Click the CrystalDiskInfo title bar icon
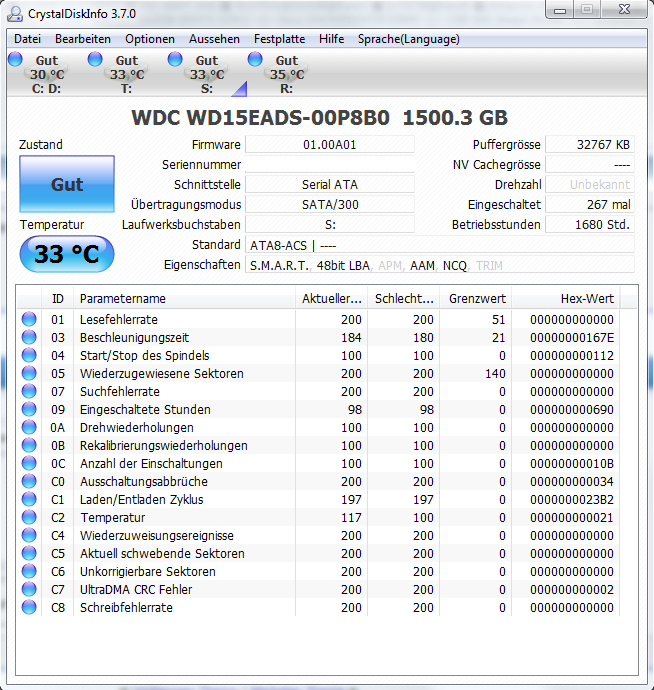Screen dimensions: 654x690 pos(15,14)
